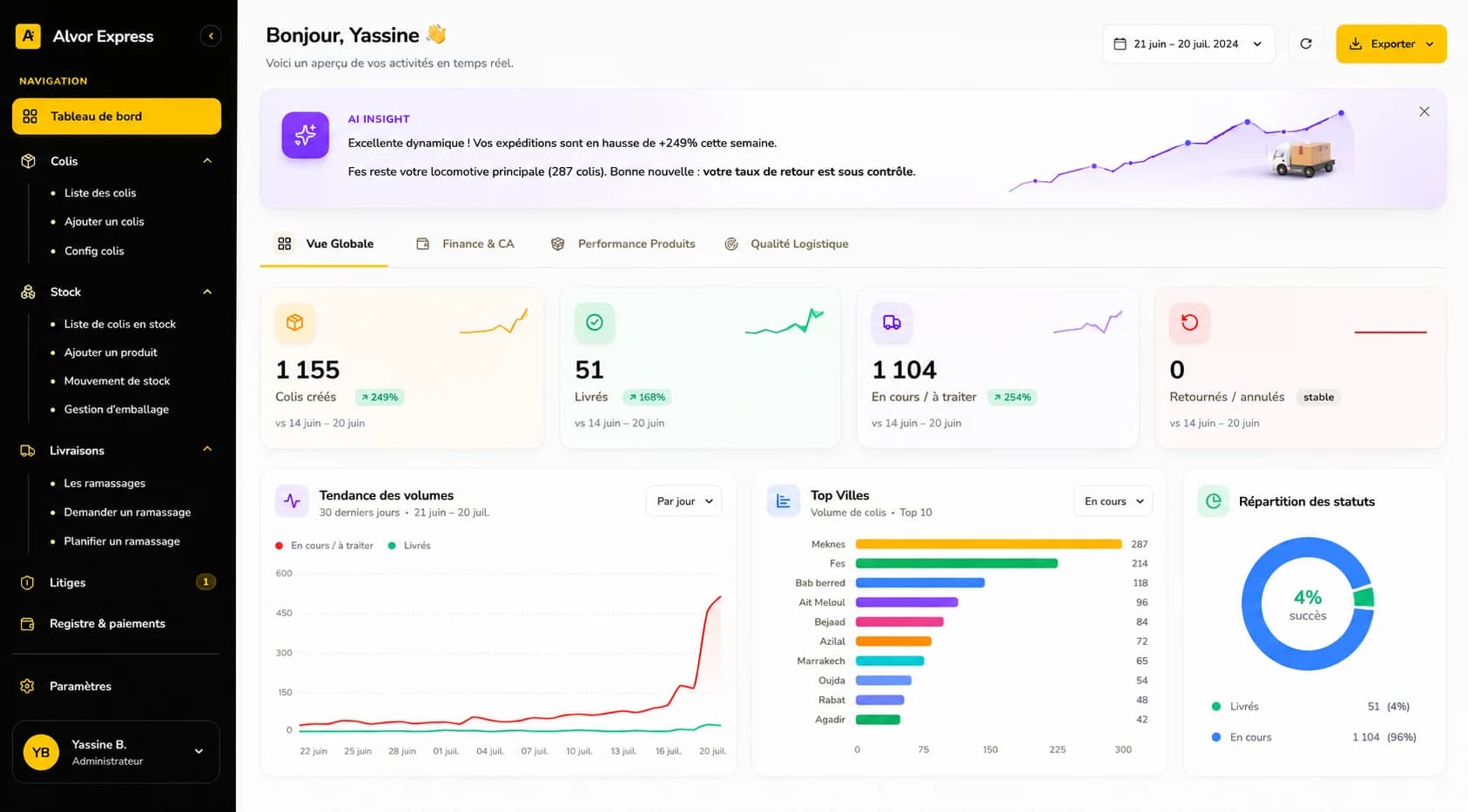
Task: Click the red return icon on Retournés card
Action: tap(1189, 322)
